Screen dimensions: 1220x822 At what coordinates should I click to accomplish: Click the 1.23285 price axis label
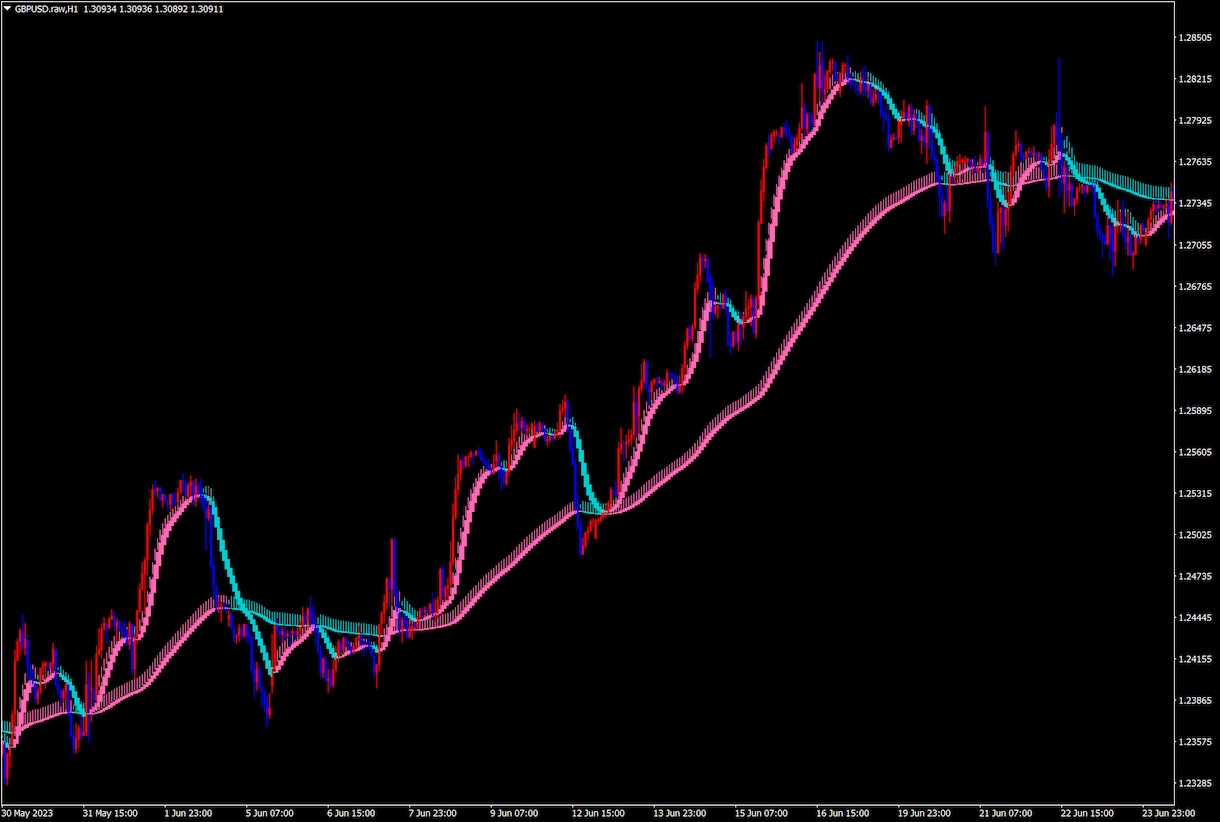tap(1196, 784)
